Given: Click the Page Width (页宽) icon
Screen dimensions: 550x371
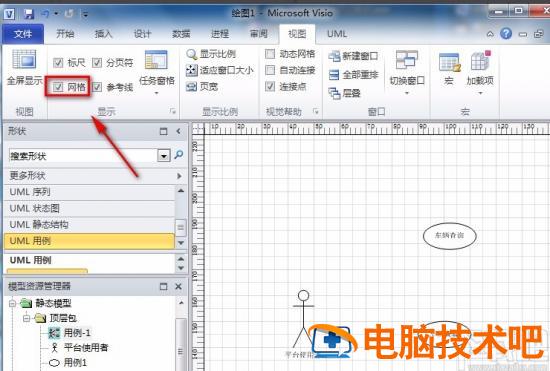Looking at the screenshot, I should 192,87.
